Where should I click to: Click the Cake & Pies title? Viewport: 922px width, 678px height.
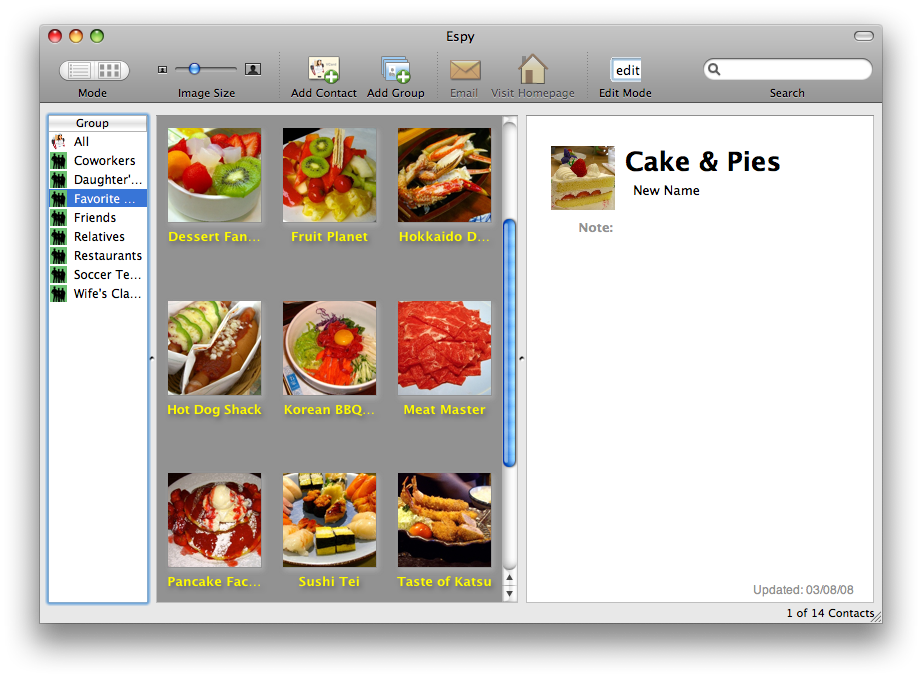pyautogui.click(x=702, y=162)
